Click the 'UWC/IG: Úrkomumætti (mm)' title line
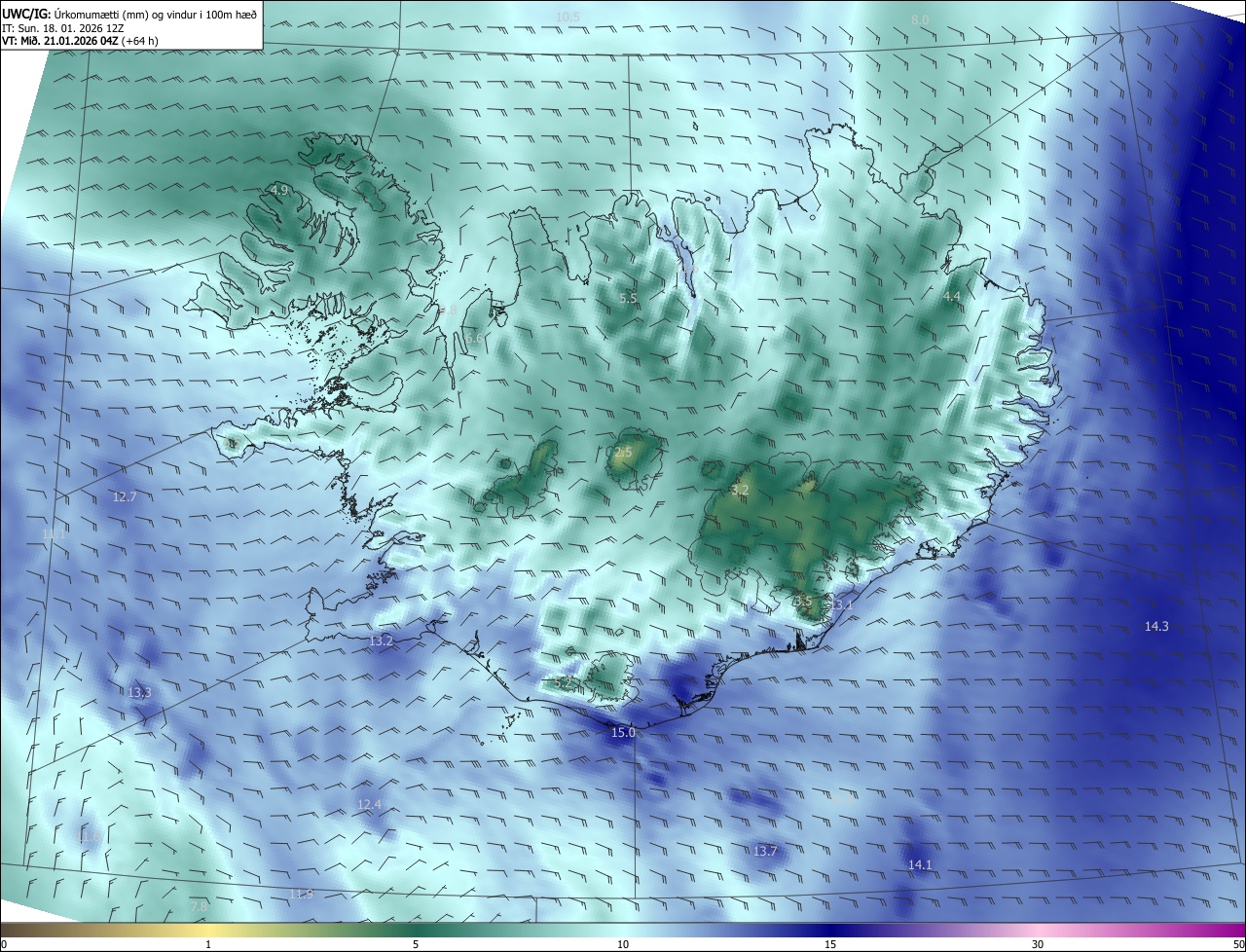 pos(129,13)
